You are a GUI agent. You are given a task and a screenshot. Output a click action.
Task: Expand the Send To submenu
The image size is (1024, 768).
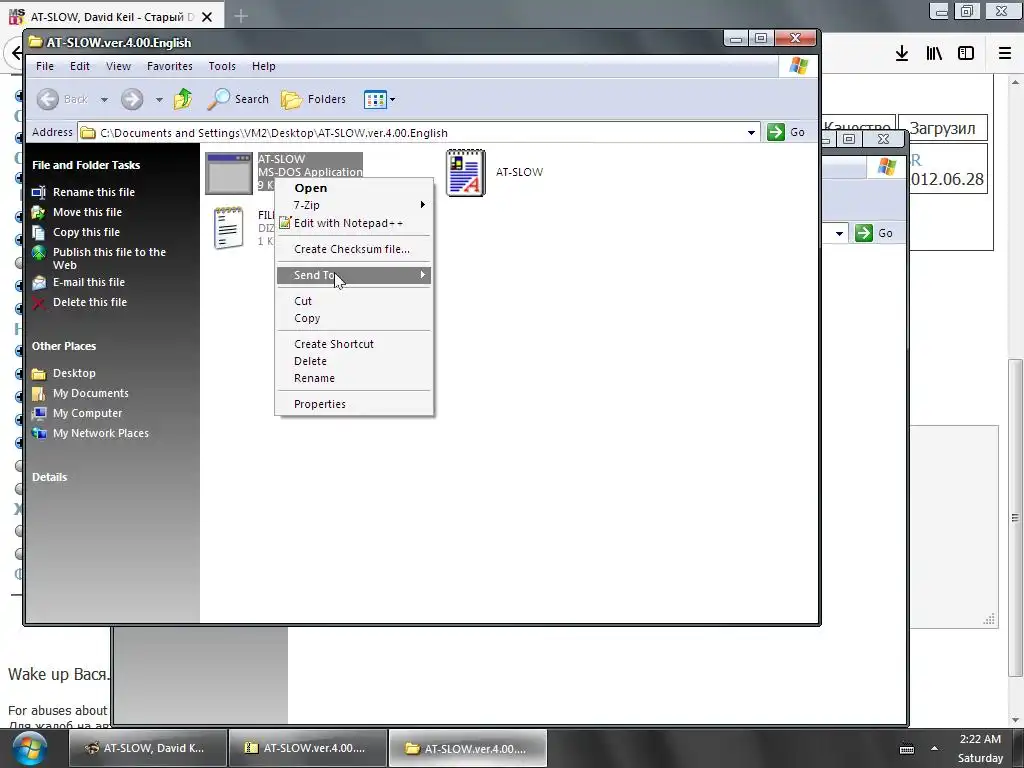point(353,275)
